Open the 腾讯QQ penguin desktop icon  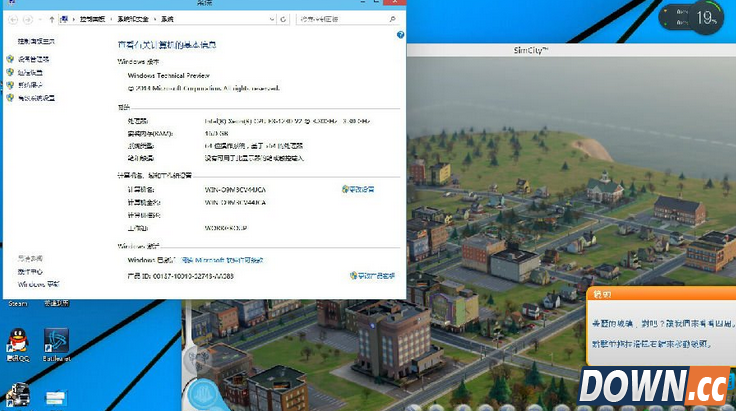click(x=18, y=341)
